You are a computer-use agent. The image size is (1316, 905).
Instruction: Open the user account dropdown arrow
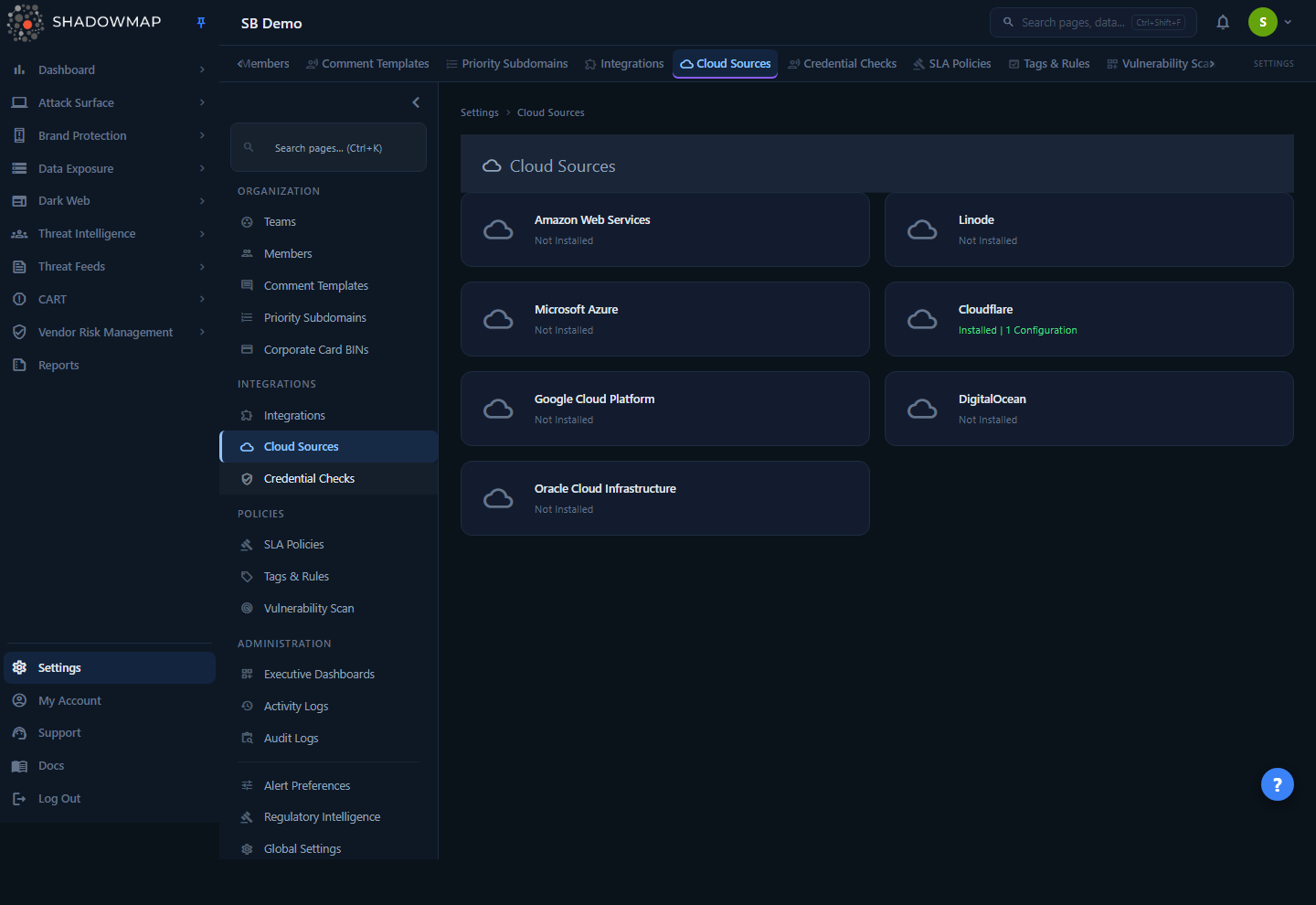click(1288, 22)
